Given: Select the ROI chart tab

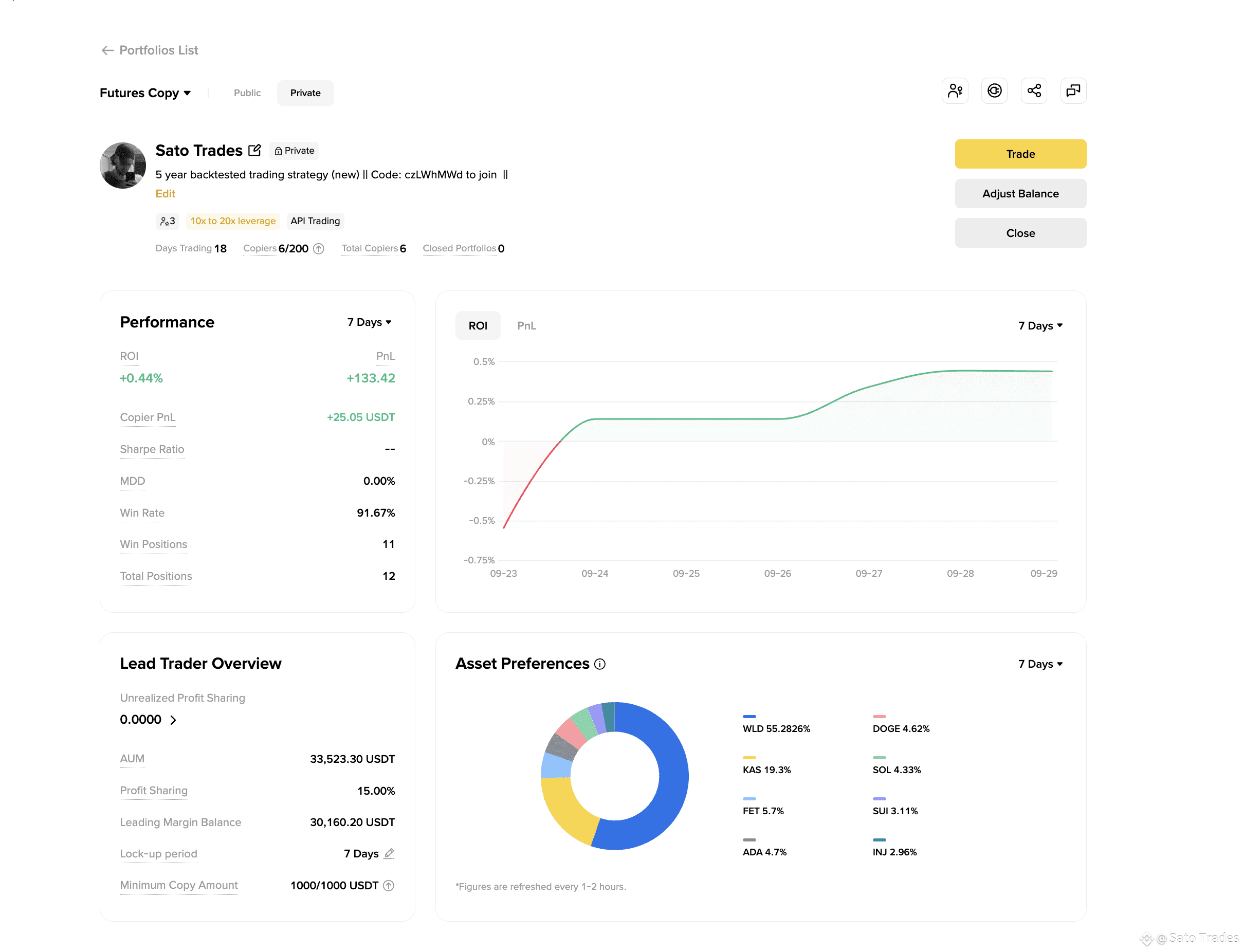Looking at the screenshot, I should 478,326.
